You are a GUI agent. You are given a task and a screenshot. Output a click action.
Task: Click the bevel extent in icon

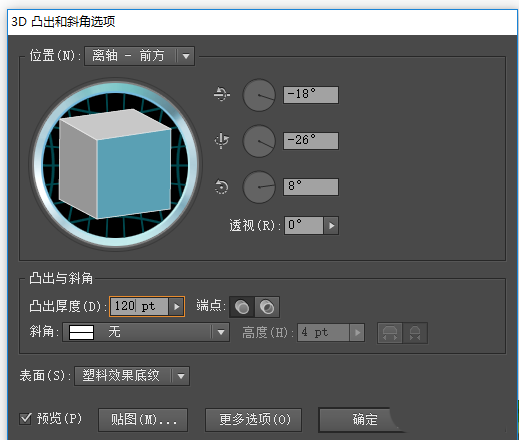tap(415, 333)
